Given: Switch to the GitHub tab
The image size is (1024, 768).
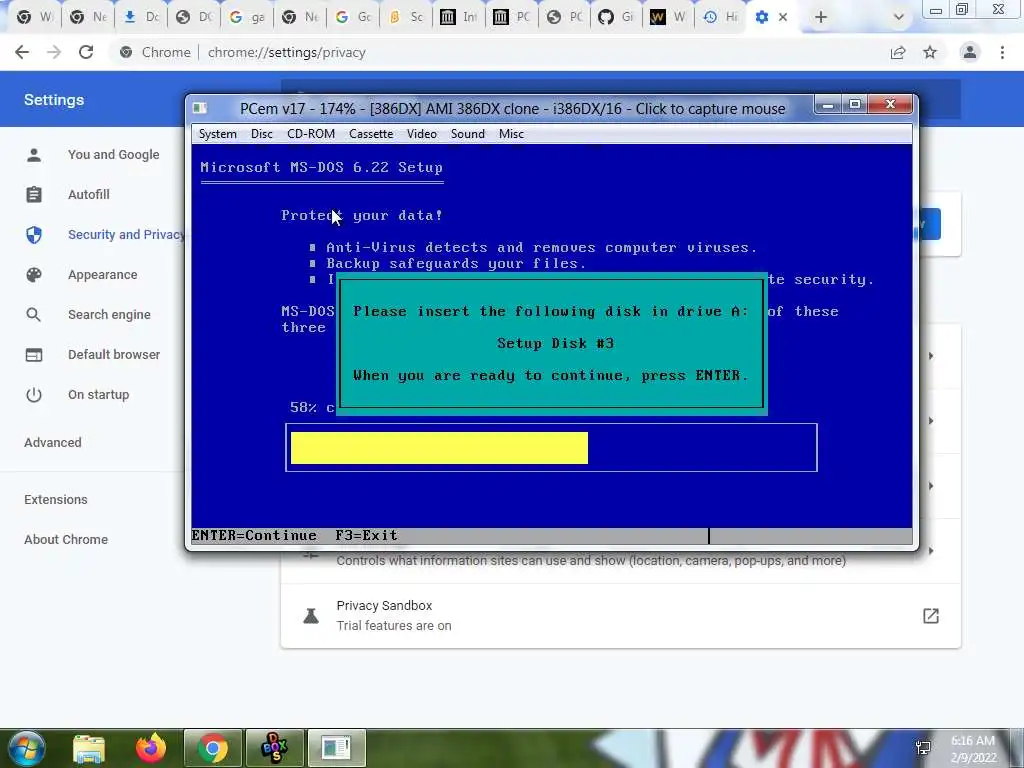Looking at the screenshot, I should [x=616, y=18].
